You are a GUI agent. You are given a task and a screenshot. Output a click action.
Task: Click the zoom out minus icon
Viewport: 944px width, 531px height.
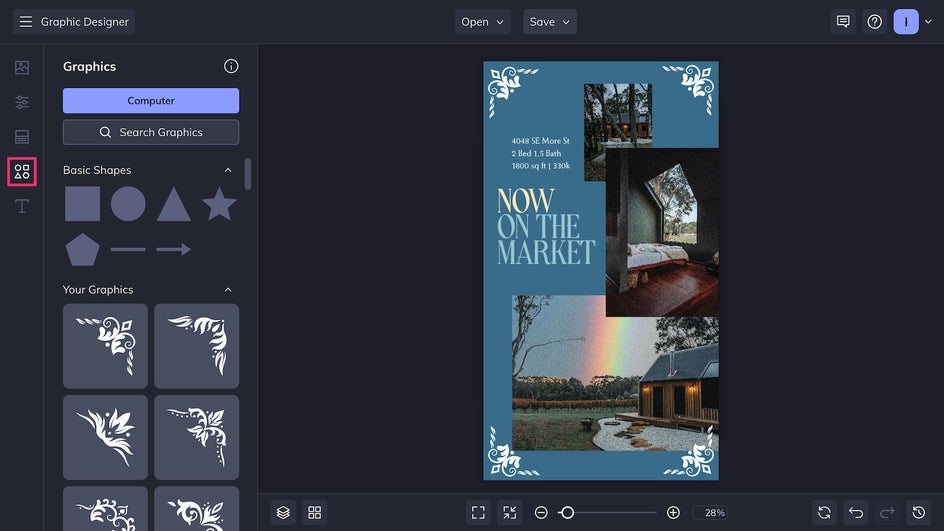[x=541, y=512]
